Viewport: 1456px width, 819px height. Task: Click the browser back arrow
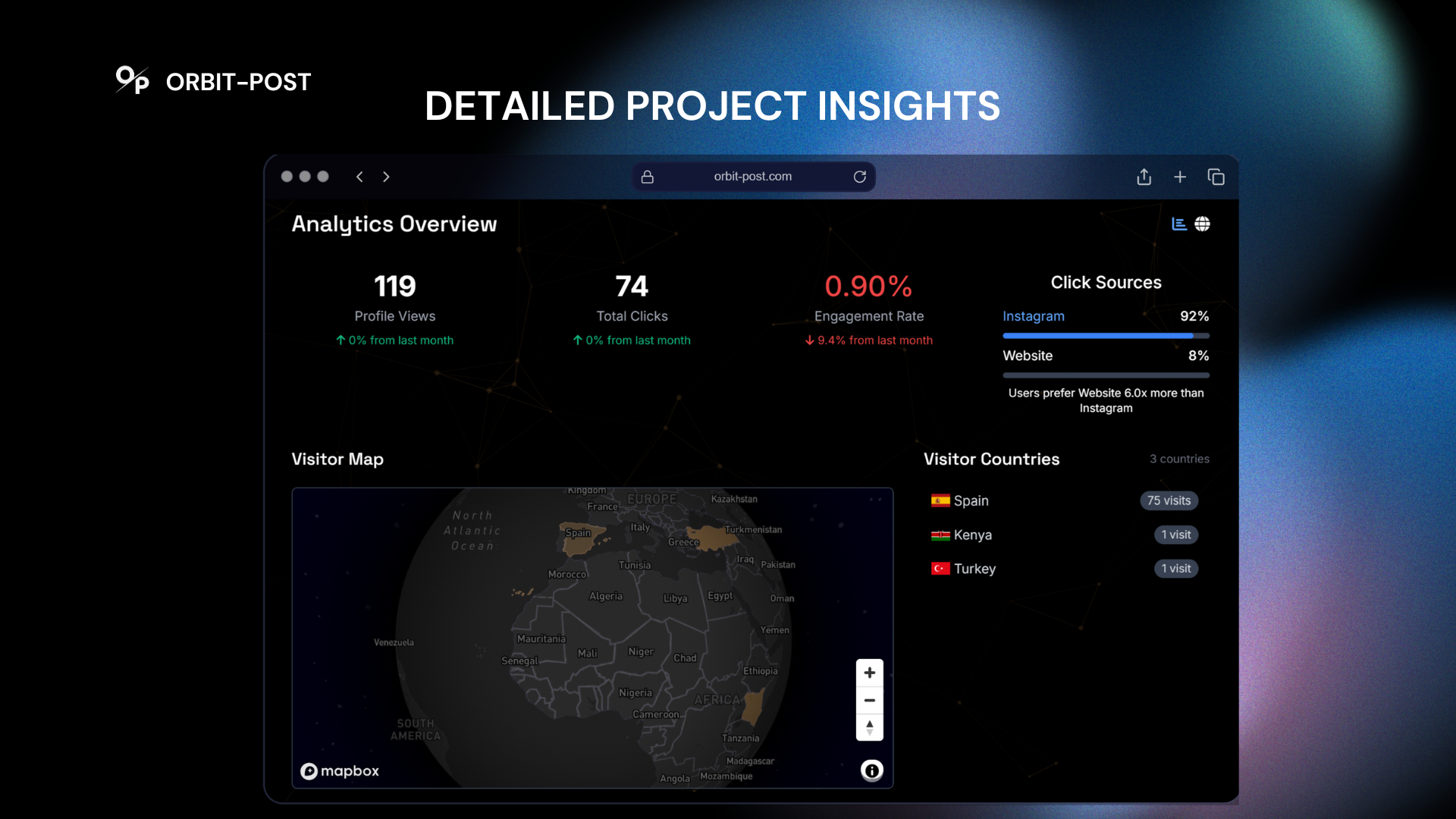click(359, 177)
